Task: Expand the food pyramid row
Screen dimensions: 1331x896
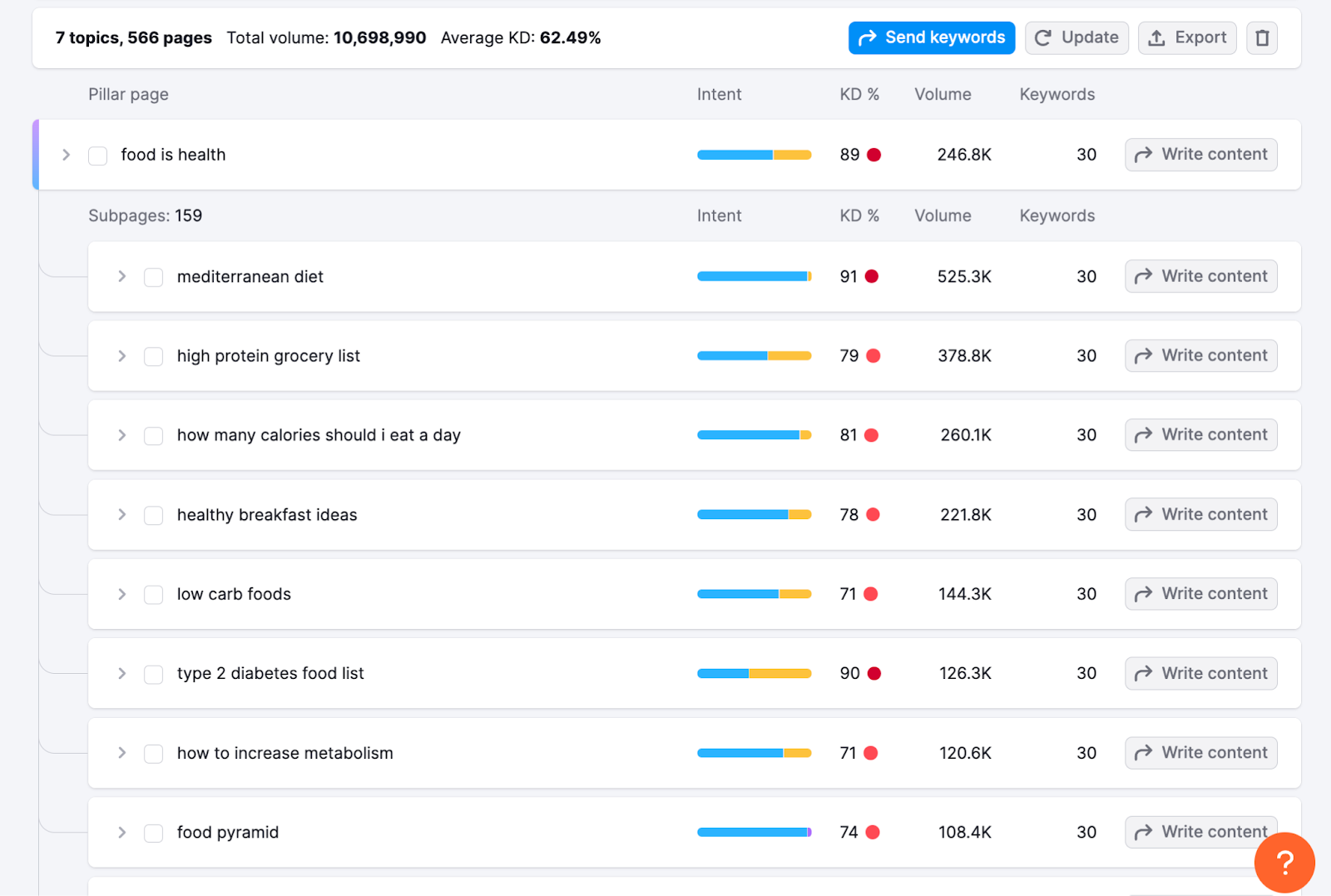Action: [122, 832]
